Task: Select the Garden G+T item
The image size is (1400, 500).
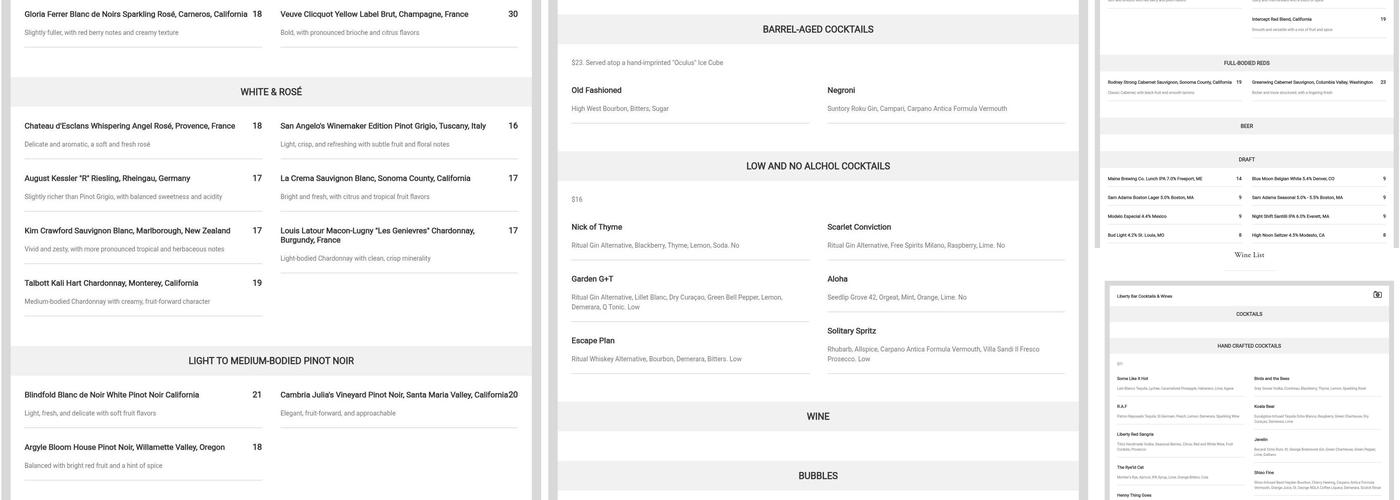Action: [x=592, y=279]
